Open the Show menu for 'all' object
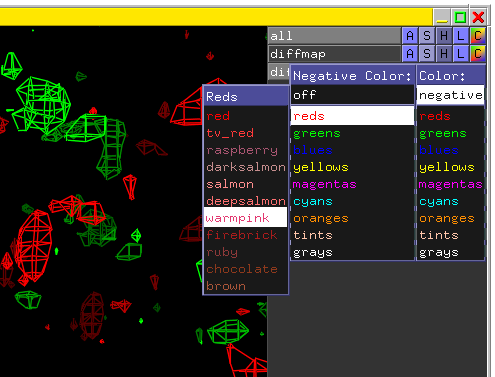Viewport: 495px width, 377px height. (427, 36)
